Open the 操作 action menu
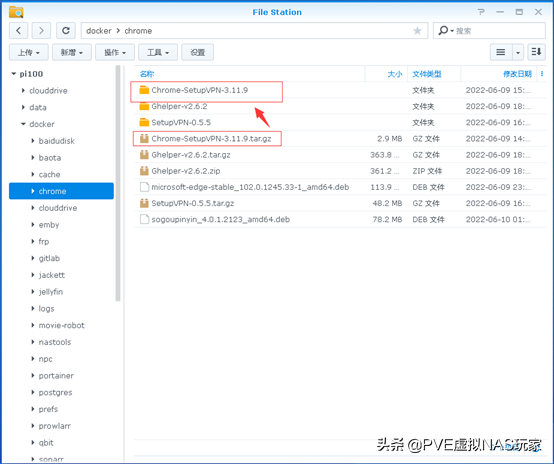This screenshot has height=464, width=554. point(115,52)
